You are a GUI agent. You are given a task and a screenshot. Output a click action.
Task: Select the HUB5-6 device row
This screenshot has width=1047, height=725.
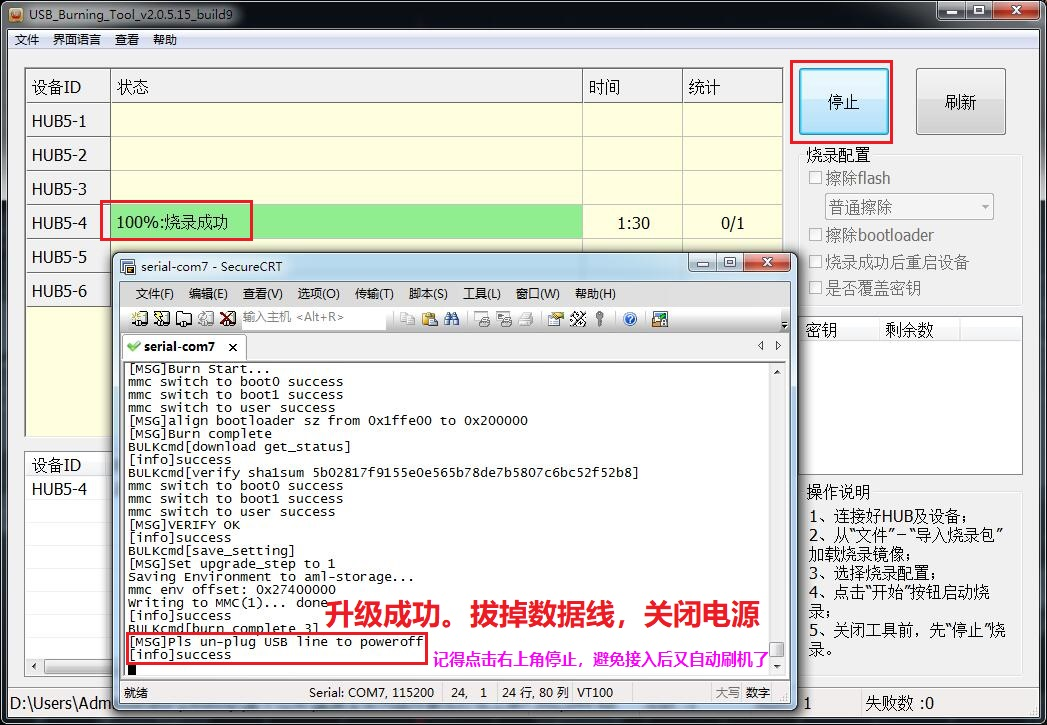coord(69,291)
